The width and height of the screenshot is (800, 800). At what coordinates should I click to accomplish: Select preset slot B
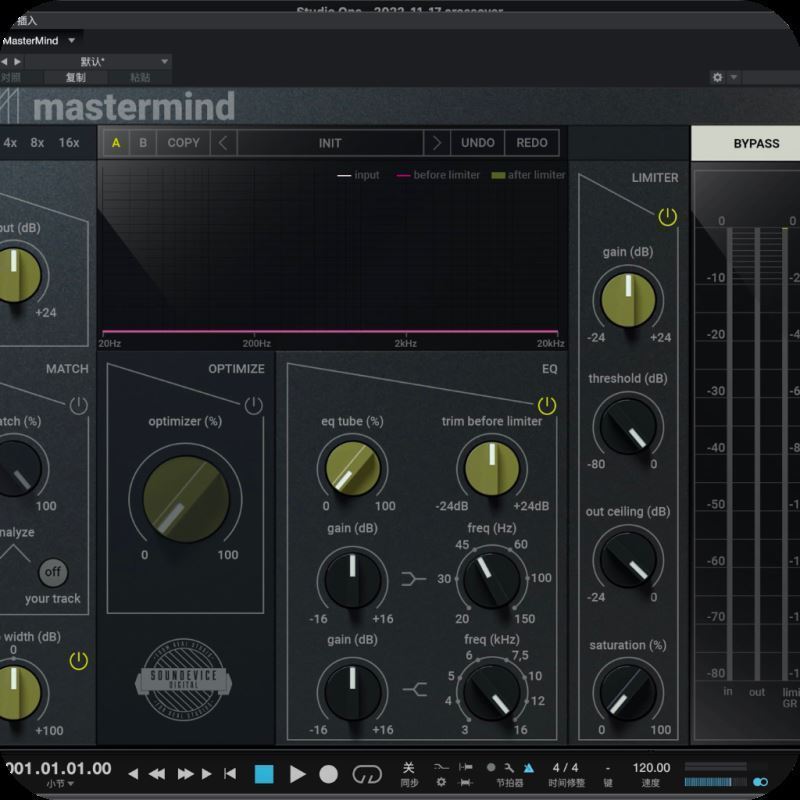[143, 143]
